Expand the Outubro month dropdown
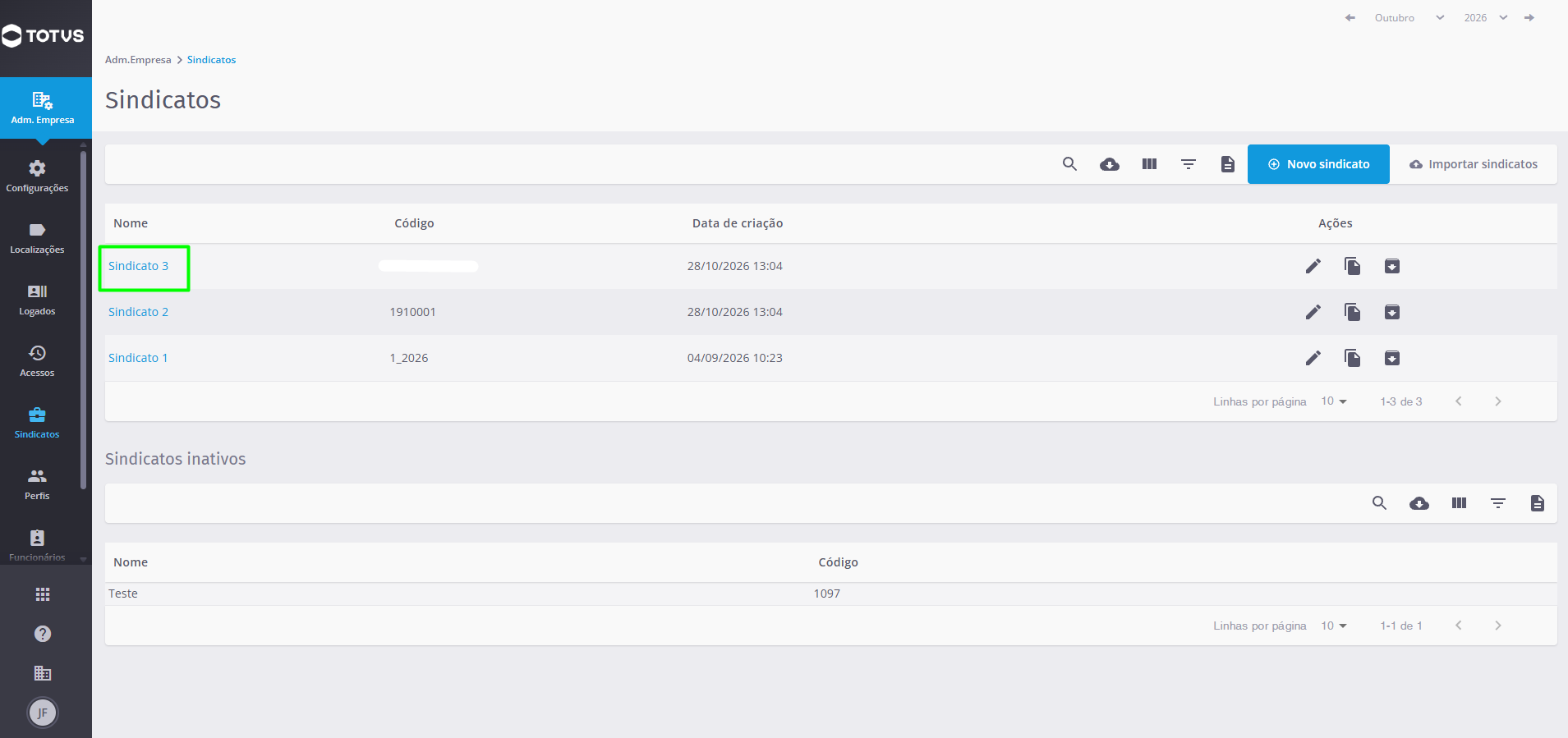The height and width of the screenshot is (738, 1568). pyautogui.click(x=1409, y=18)
